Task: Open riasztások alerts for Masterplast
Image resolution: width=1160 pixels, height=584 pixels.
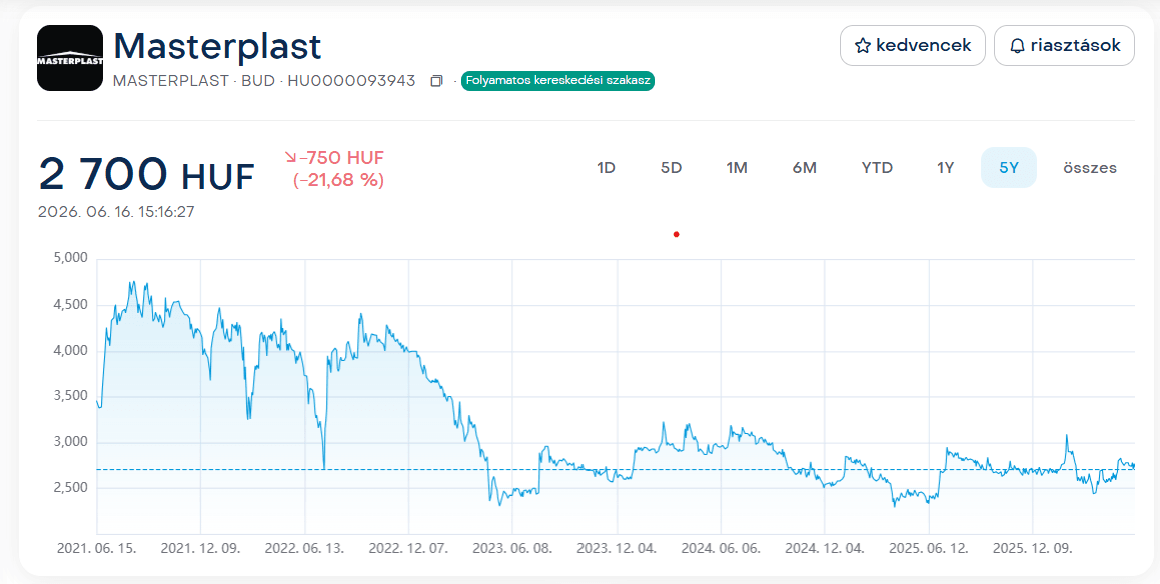Action: 1065,45
